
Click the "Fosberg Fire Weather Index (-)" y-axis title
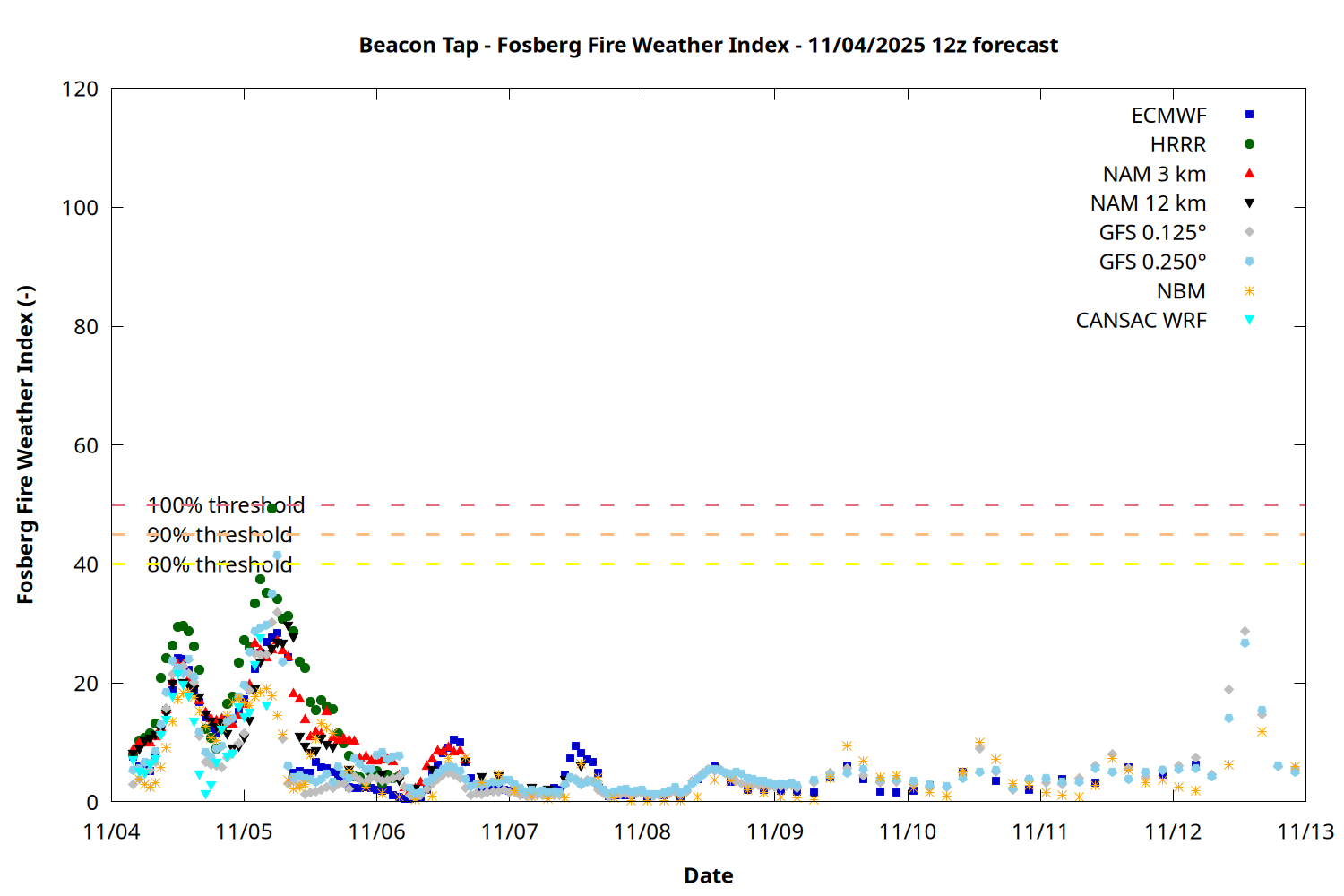(x=25, y=445)
